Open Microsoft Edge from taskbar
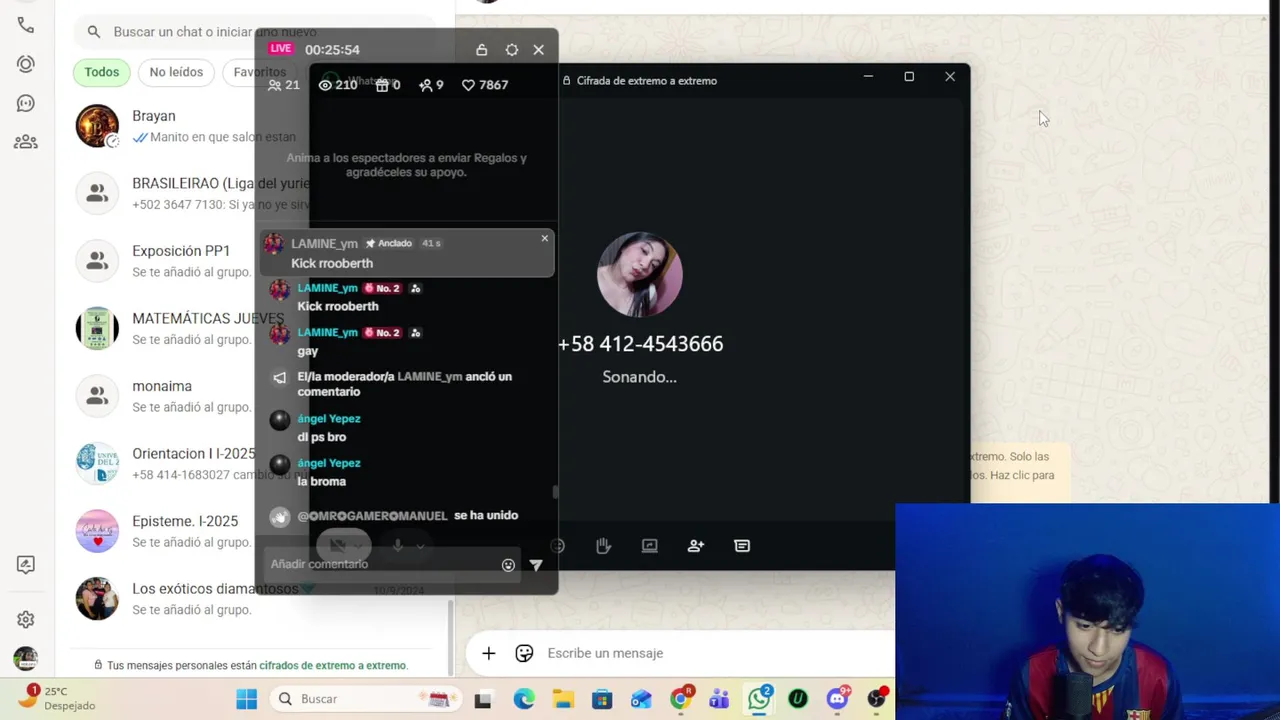 tap(524, 699)
